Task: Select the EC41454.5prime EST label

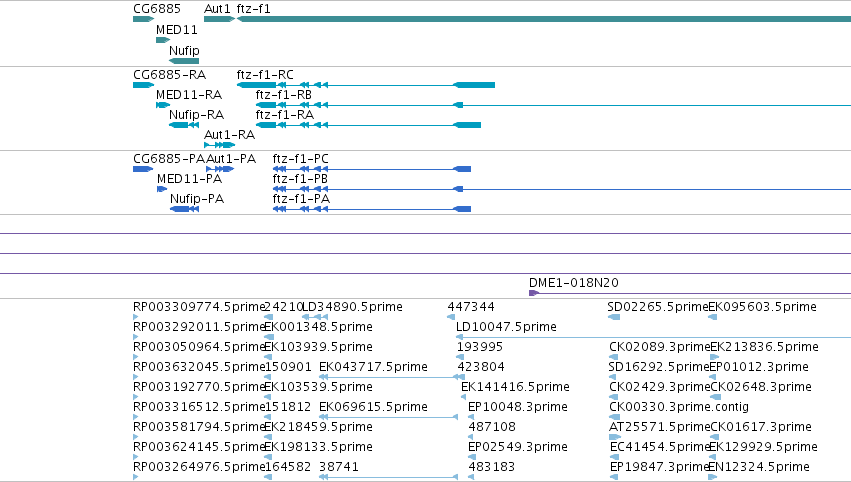Action: (660, 448)
